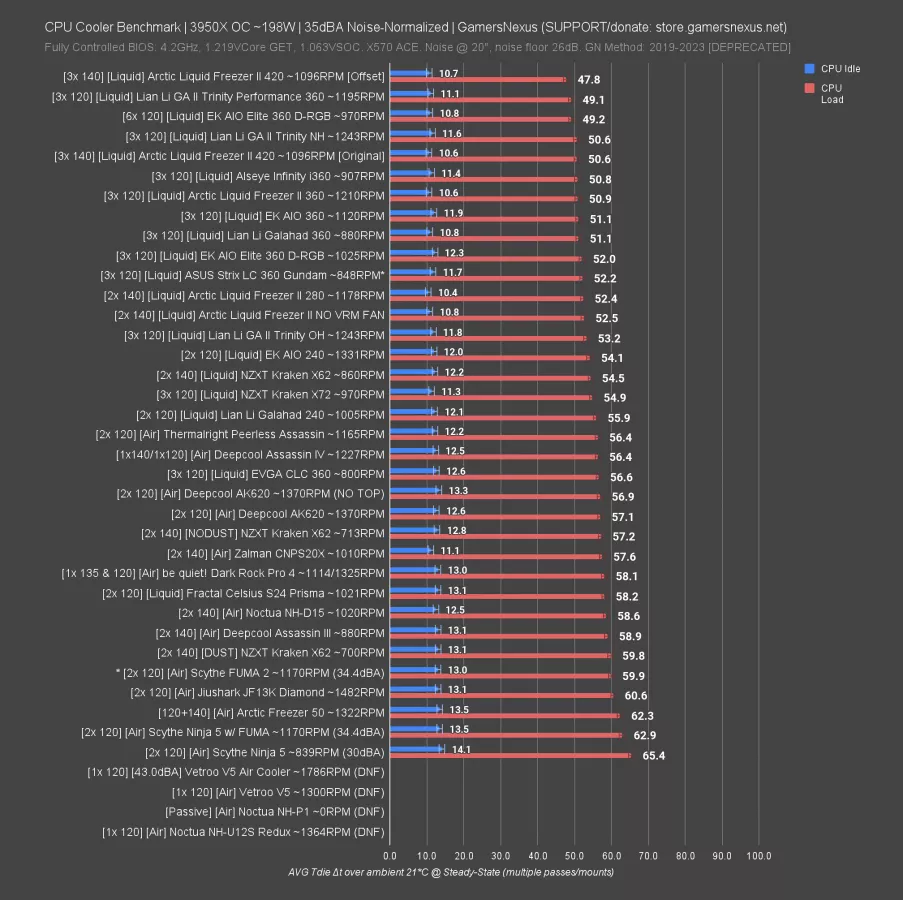903x900 pixels.
Task: Click the CPU Load legend label
Action: (832, 94)
